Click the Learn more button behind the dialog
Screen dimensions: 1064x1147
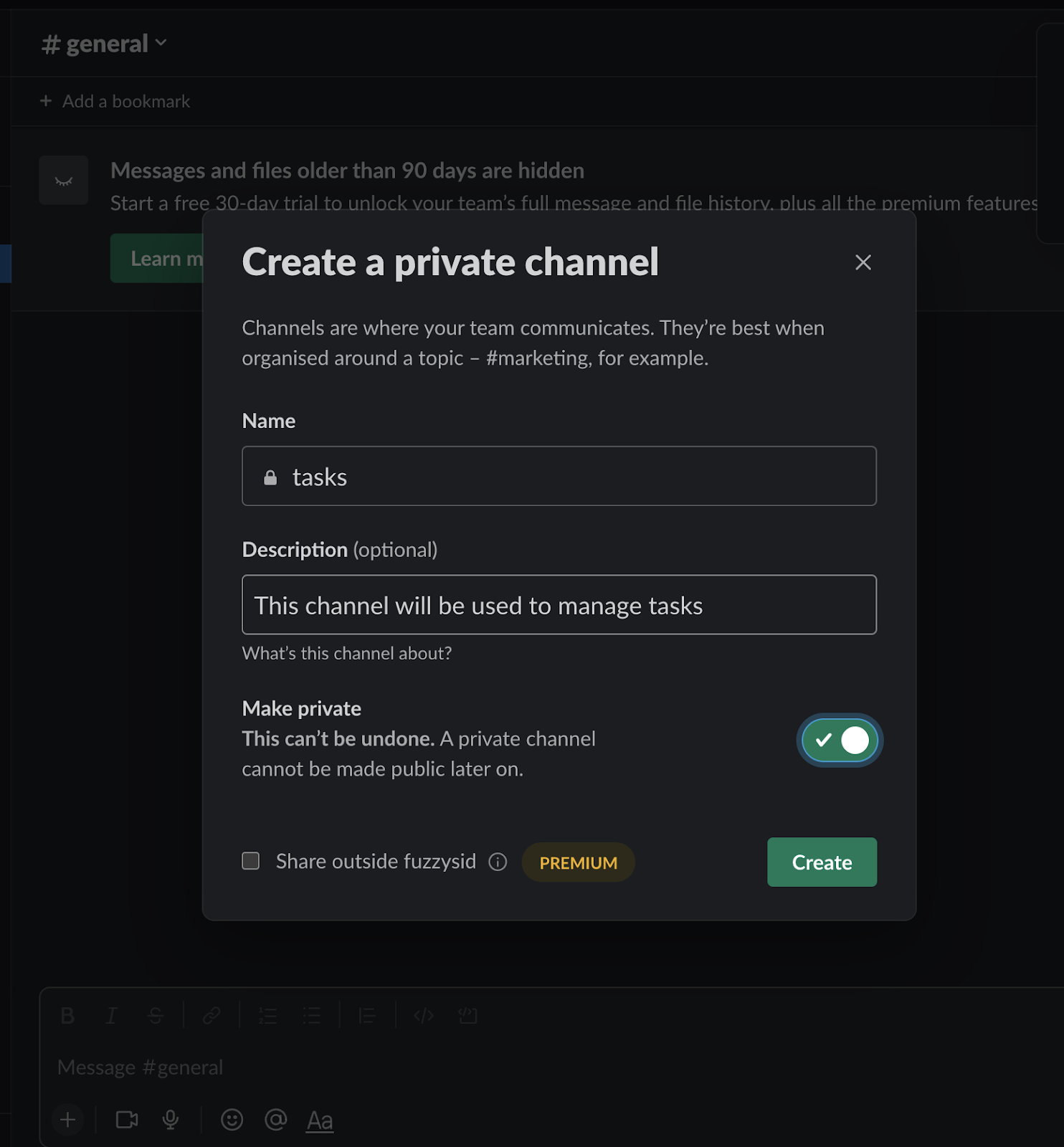157,258
